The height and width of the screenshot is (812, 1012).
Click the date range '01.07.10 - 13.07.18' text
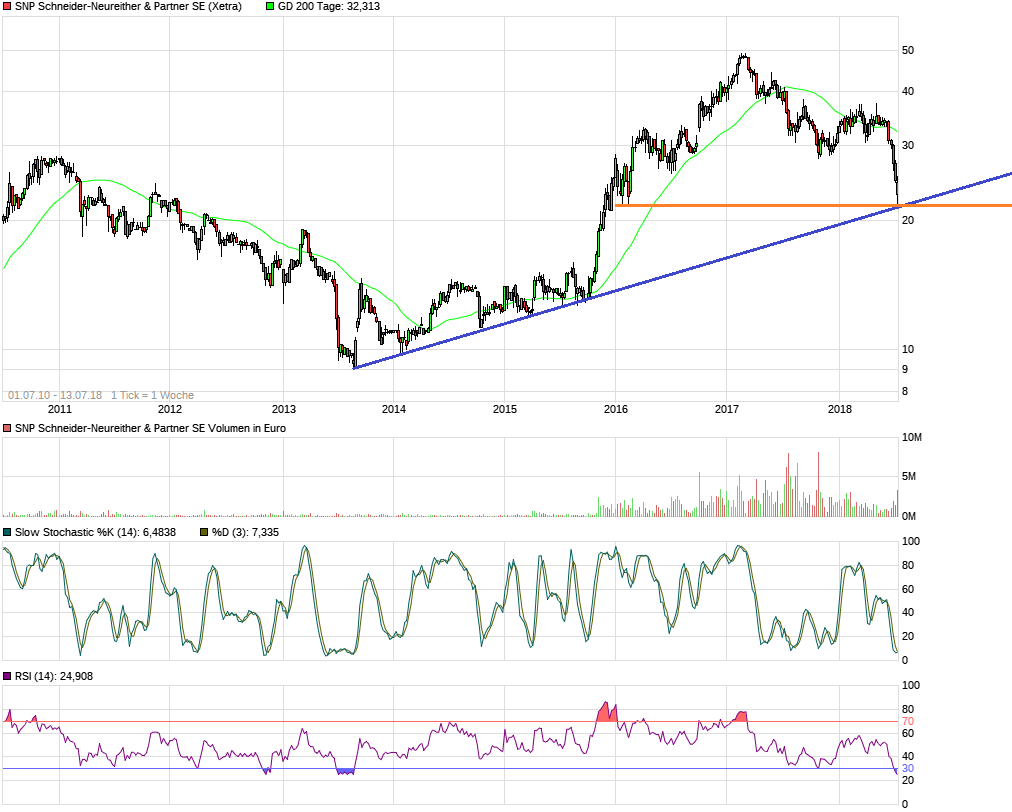coord(55,395)
